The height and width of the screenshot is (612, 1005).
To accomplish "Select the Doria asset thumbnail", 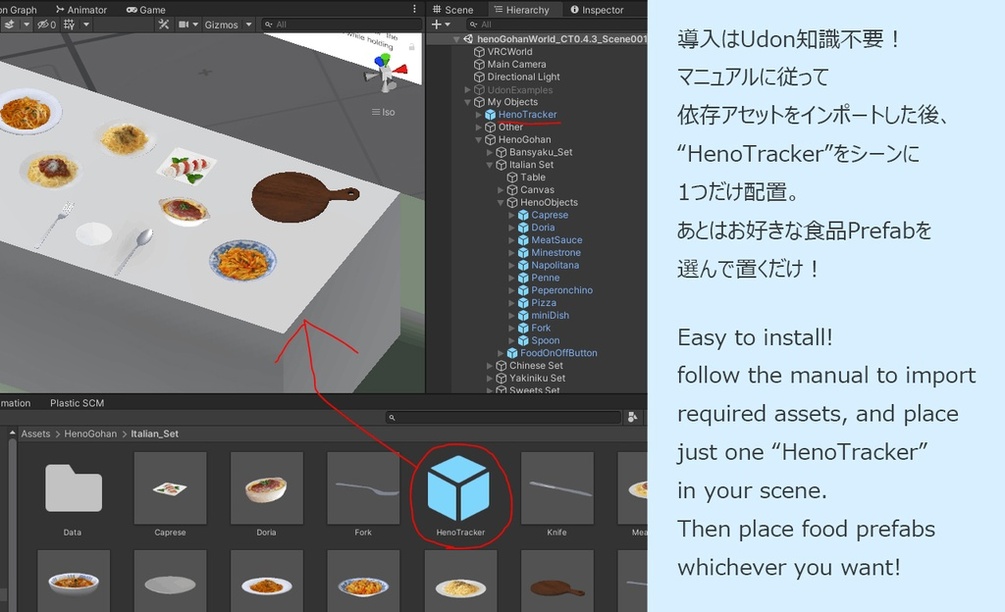I will (266, 488).
